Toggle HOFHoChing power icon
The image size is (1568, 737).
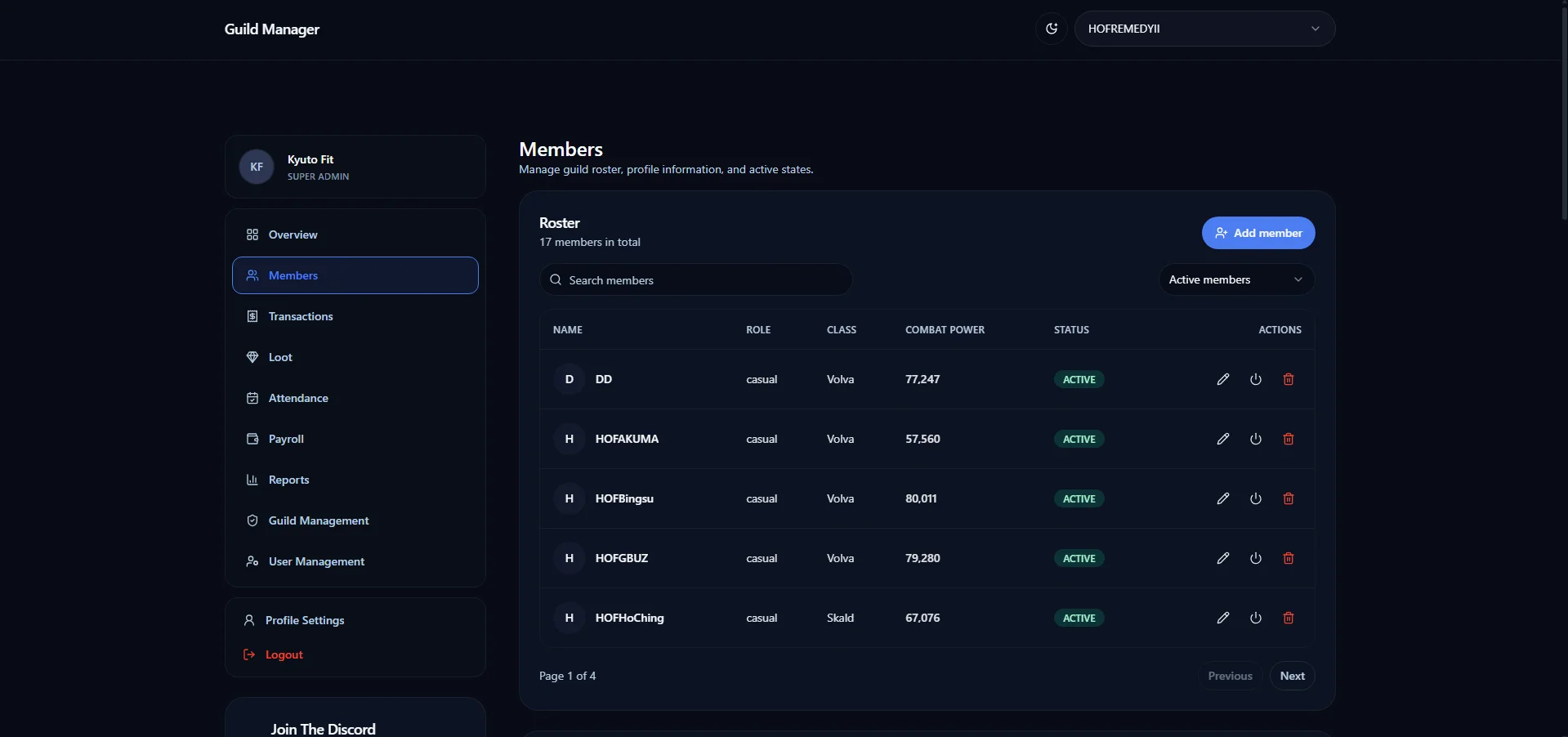click(1256, 618)
